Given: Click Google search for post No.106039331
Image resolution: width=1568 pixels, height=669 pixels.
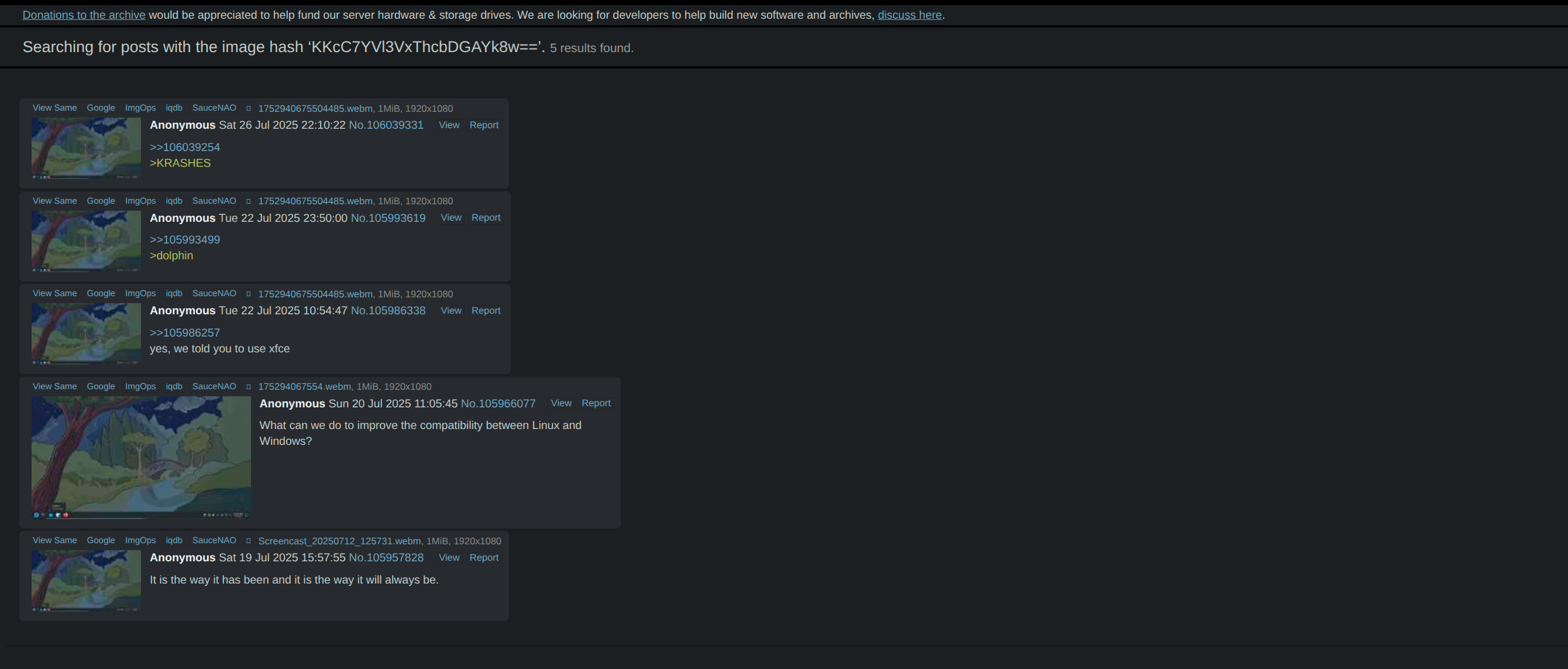Looking at the screenshot, I should [101, 108].
